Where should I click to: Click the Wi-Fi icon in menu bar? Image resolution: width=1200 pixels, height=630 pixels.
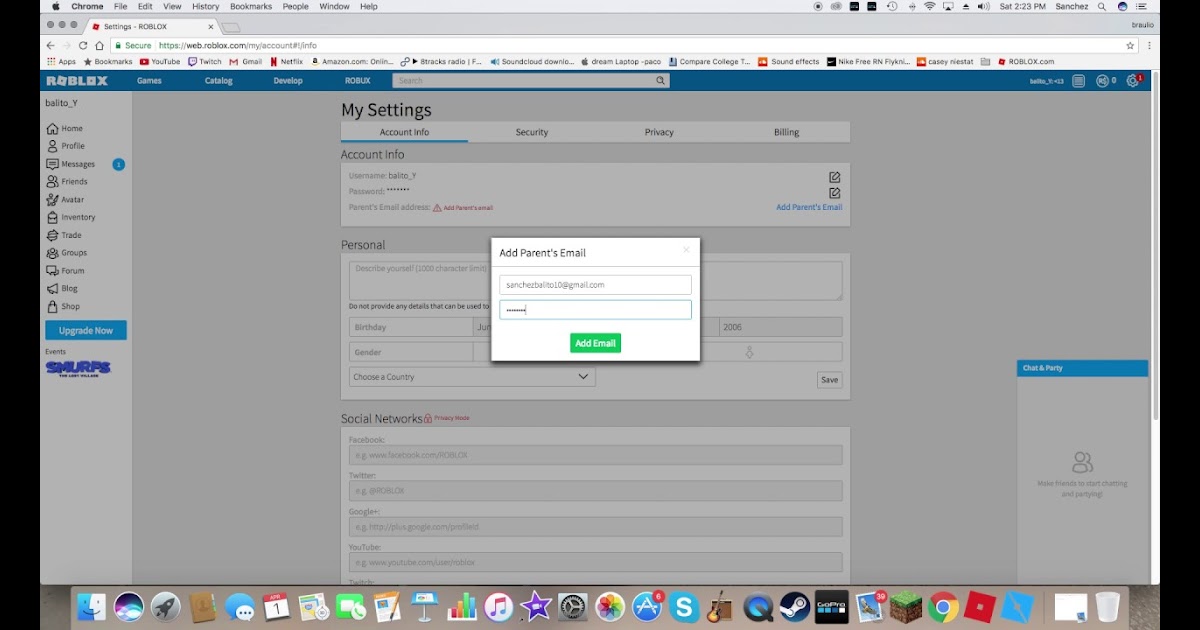click(929, 6)
